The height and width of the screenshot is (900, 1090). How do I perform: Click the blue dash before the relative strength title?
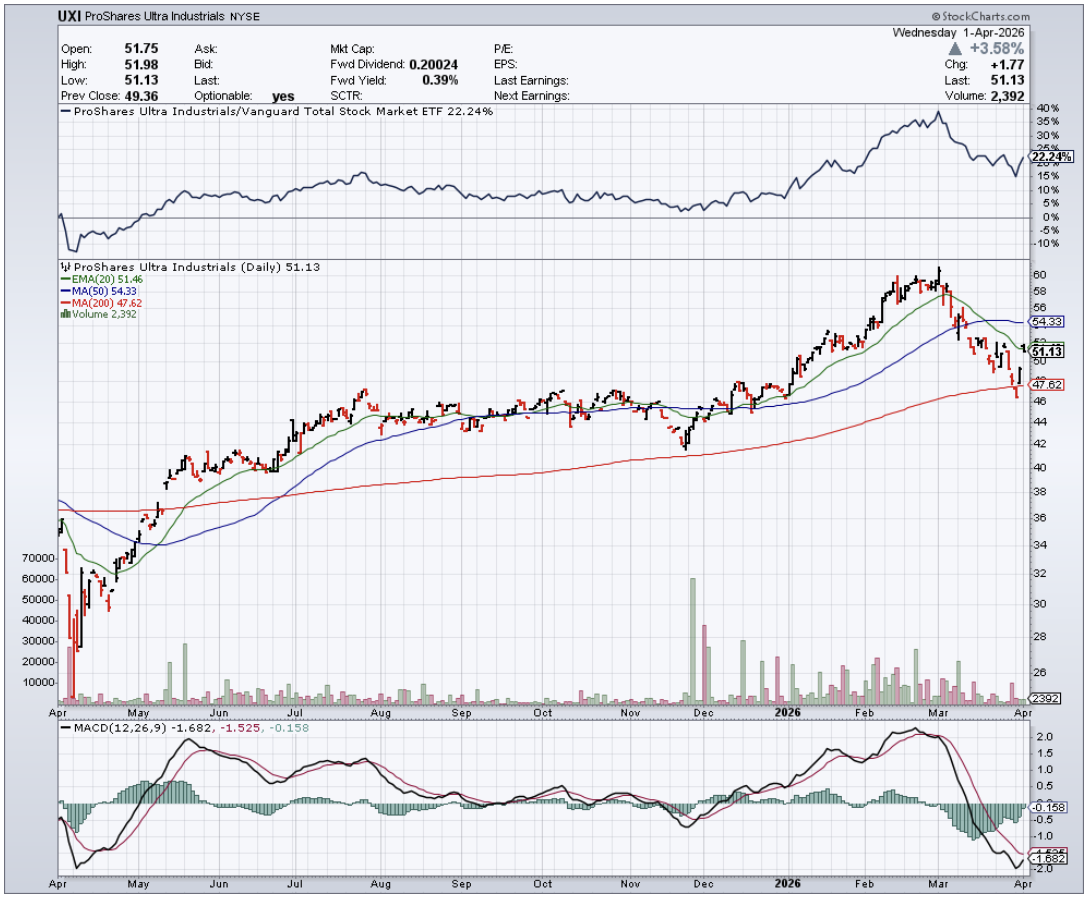66,112
